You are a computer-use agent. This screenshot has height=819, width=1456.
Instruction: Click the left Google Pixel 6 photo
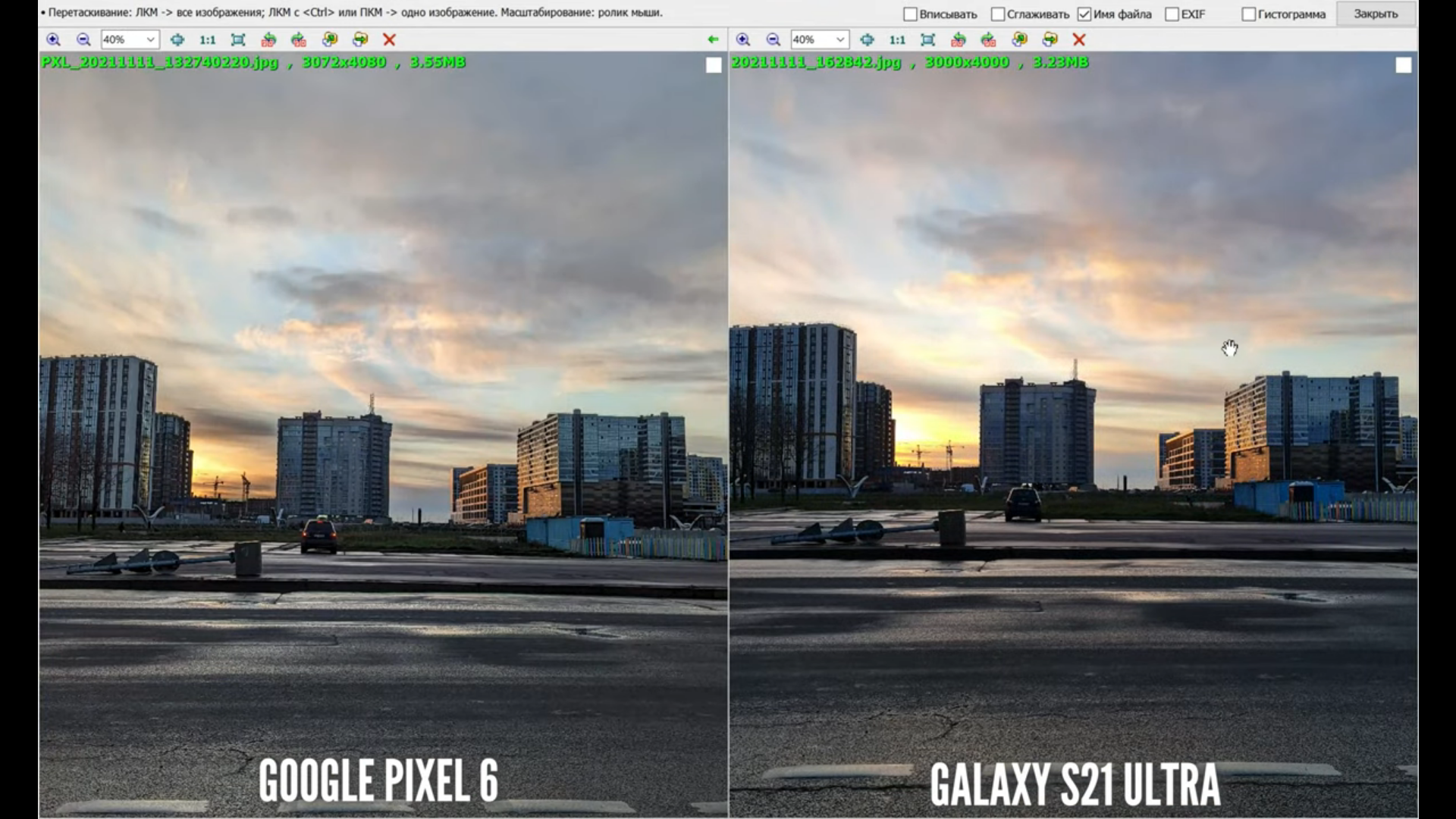383,435
